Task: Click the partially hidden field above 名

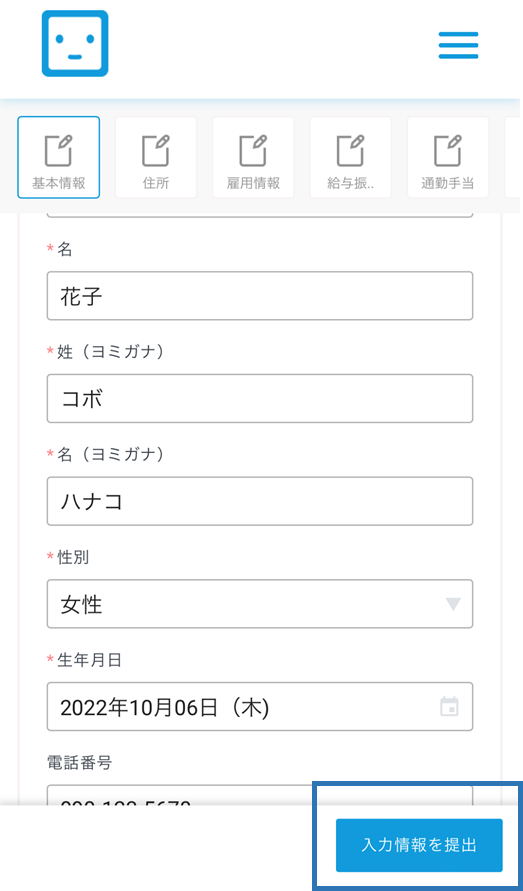Action: coord(260,215)
